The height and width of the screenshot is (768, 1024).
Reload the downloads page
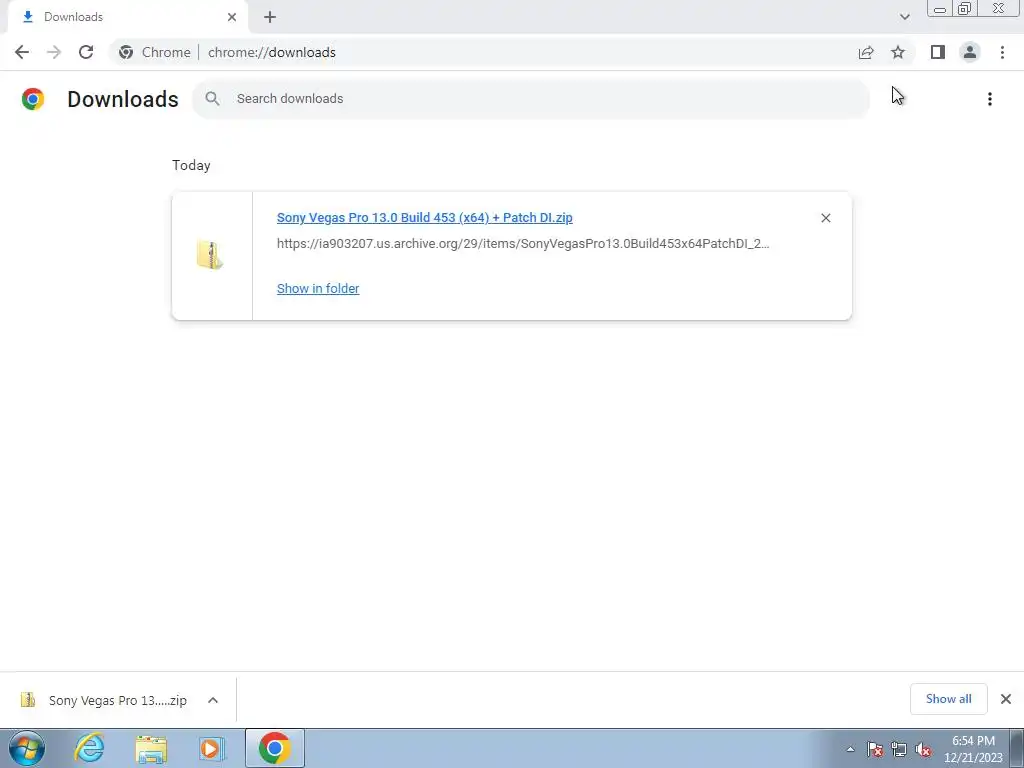[86, 52]
